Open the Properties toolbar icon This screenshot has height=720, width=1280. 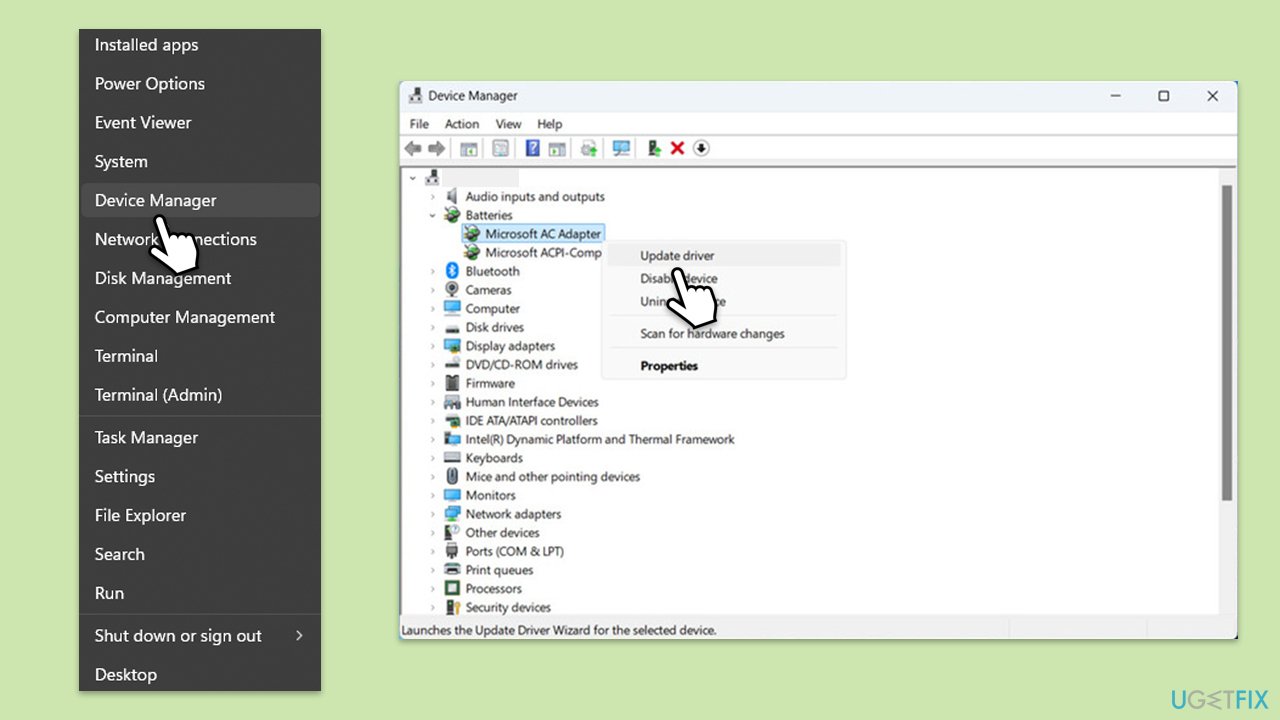point(501,148)
